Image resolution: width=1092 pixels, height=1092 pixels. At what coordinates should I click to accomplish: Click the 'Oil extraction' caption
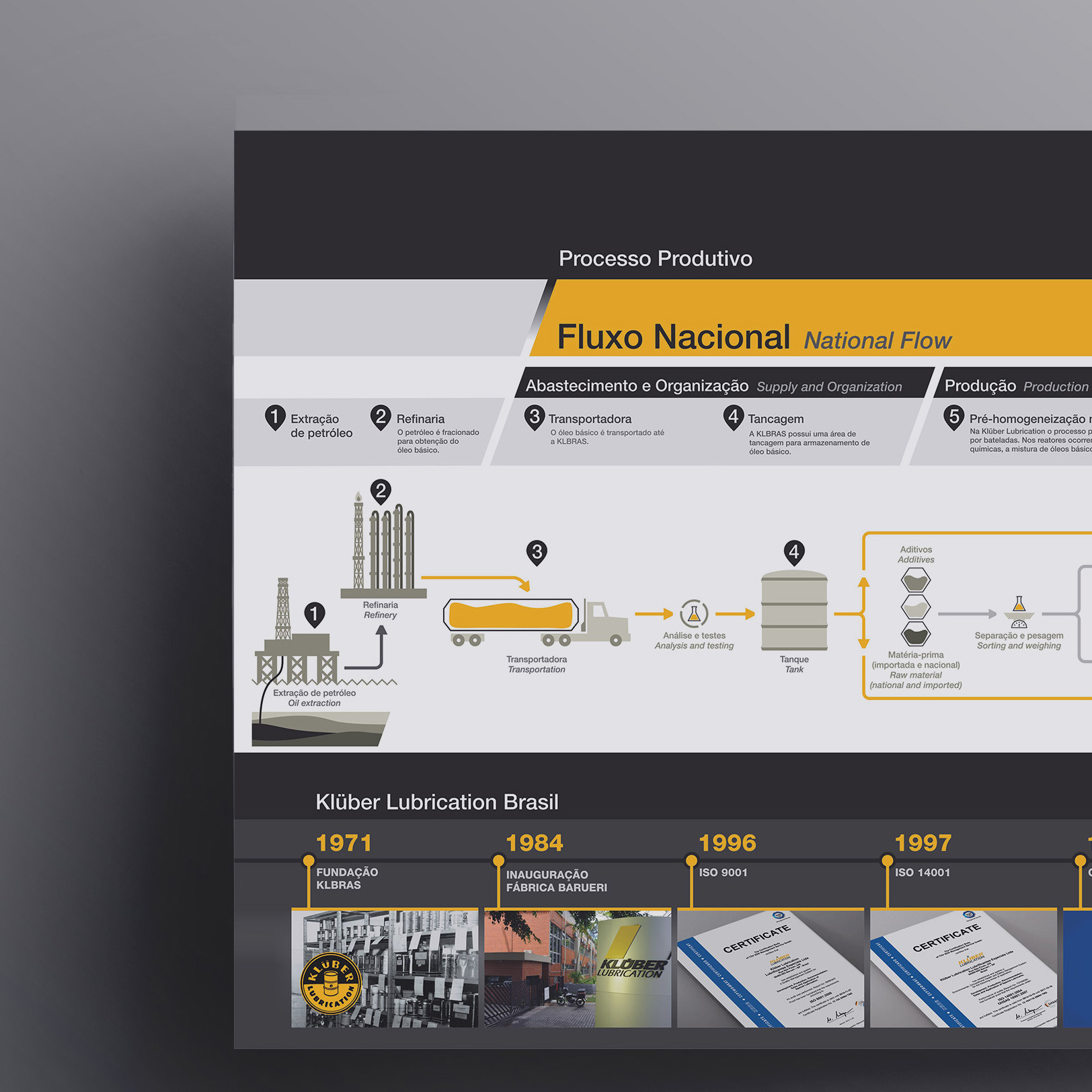(x=315, y=703)
